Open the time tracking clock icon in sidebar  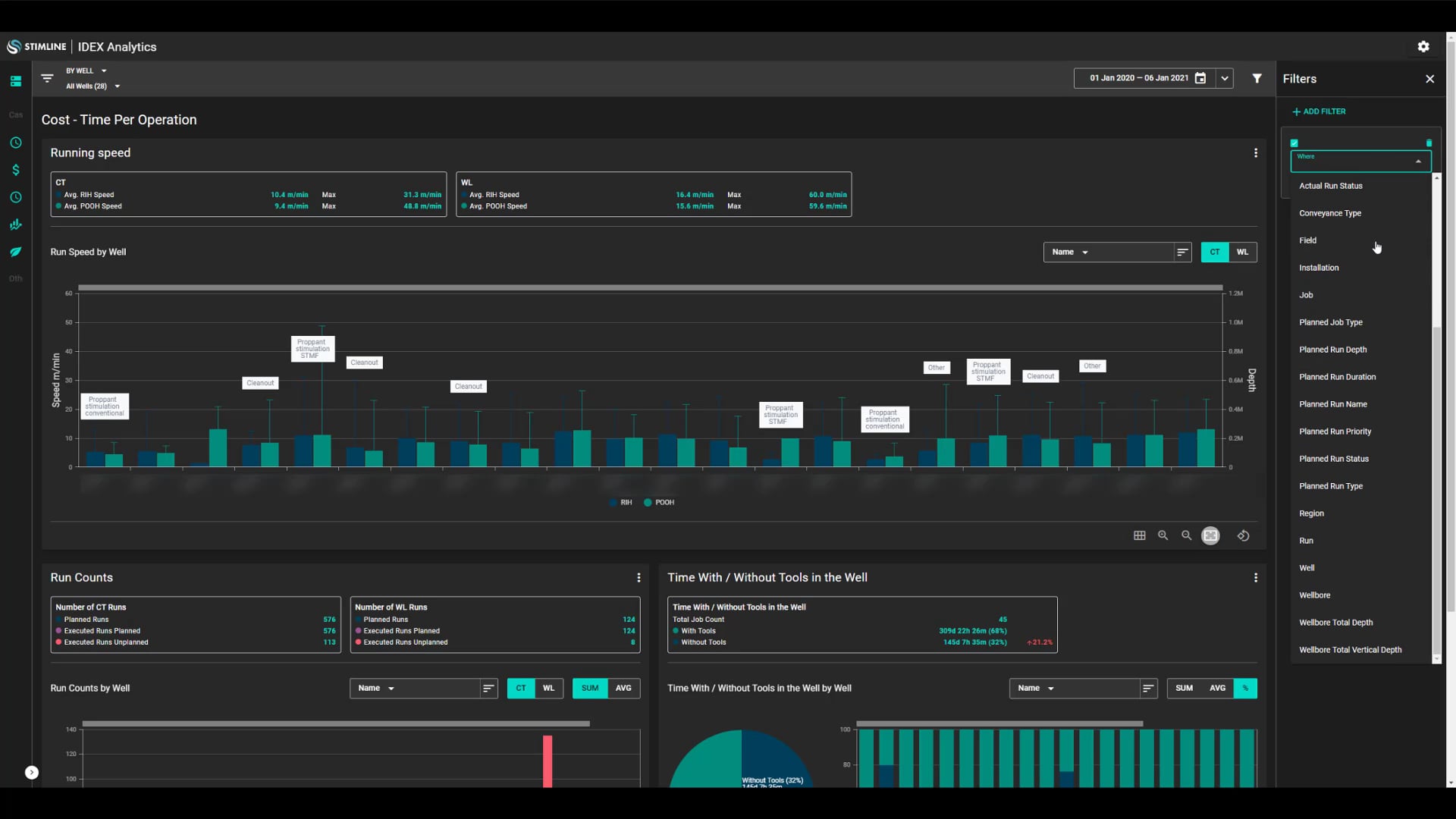coord(16,143)
